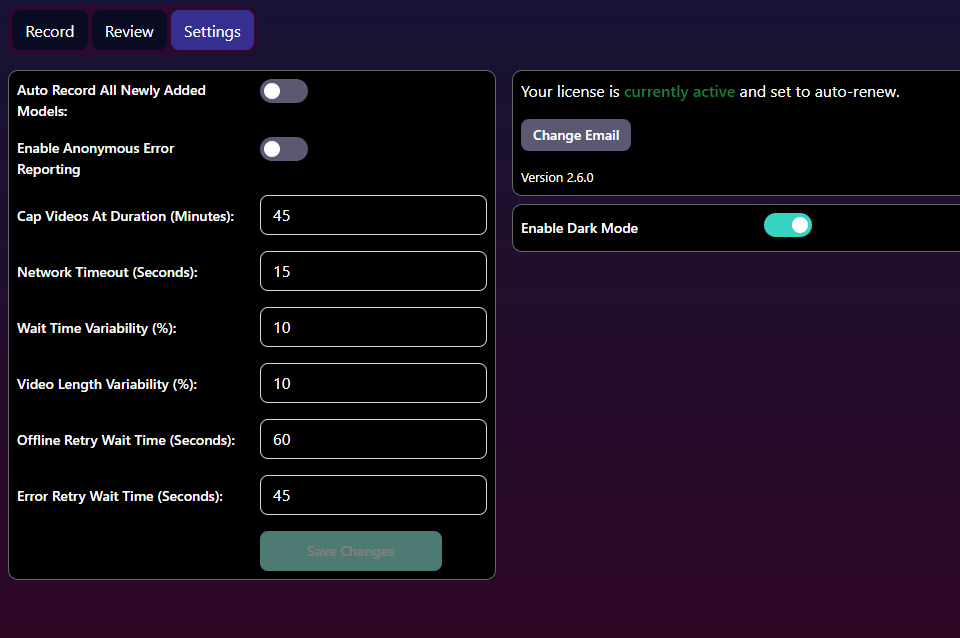Click the Save Changes button
Screen dimensions: 960x638
click(x=350, y=551)
